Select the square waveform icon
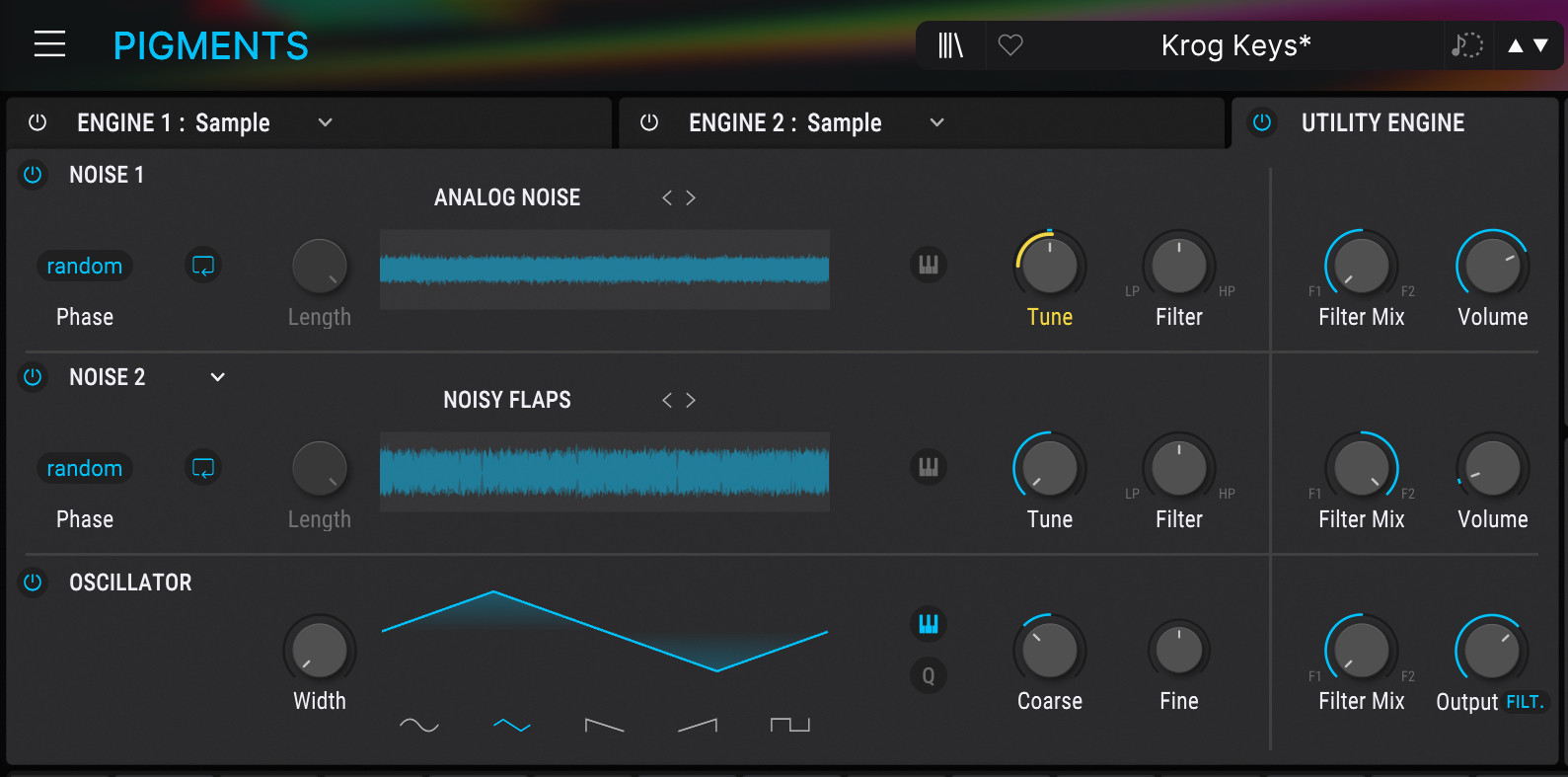1568x777 pixels. (790, 726)
